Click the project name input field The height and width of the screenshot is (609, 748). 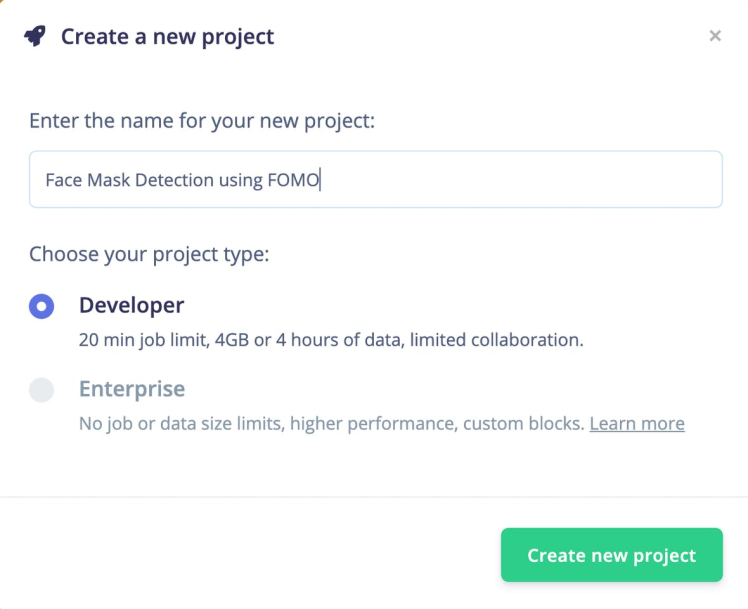375,180
